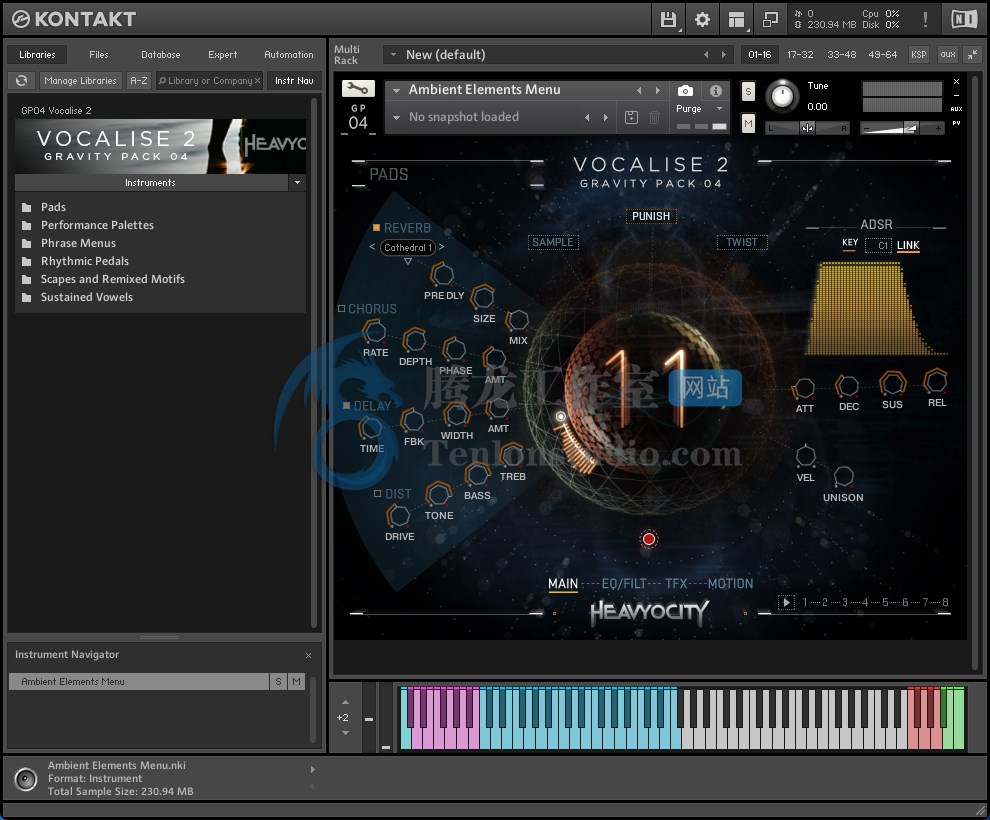
Task: Click the minimized view window icon
Action: pos(770,20)
